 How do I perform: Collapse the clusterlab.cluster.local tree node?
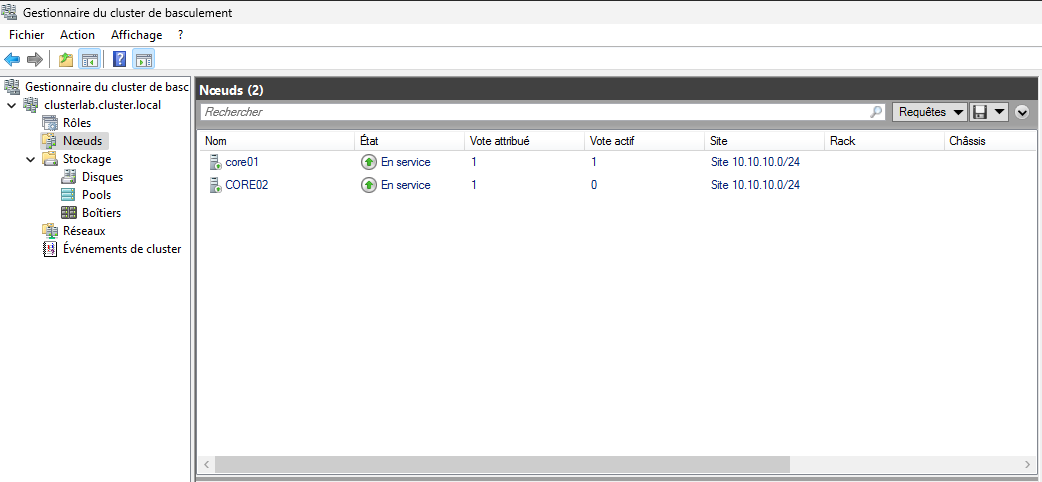(11, 105)
